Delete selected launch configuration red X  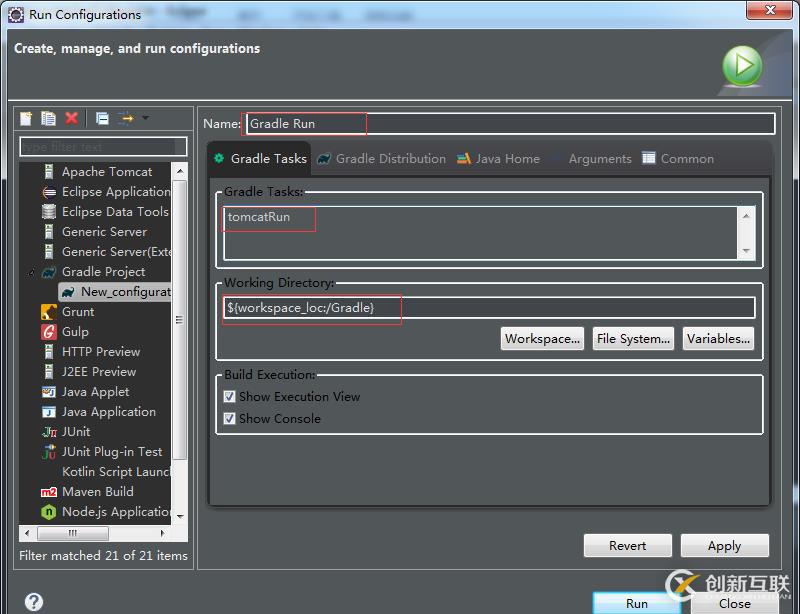point(71,118)
